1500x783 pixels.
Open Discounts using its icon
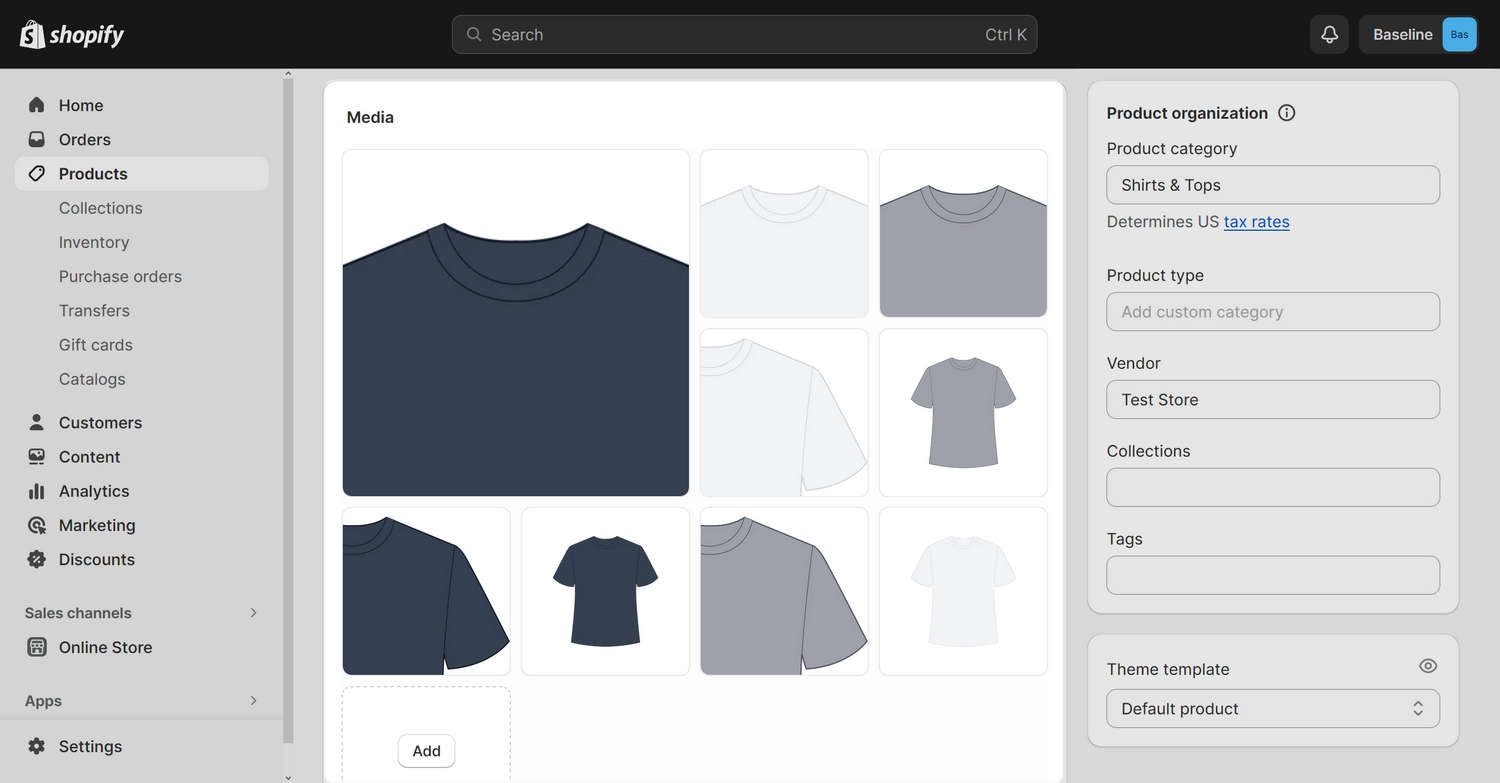point(36,559)
